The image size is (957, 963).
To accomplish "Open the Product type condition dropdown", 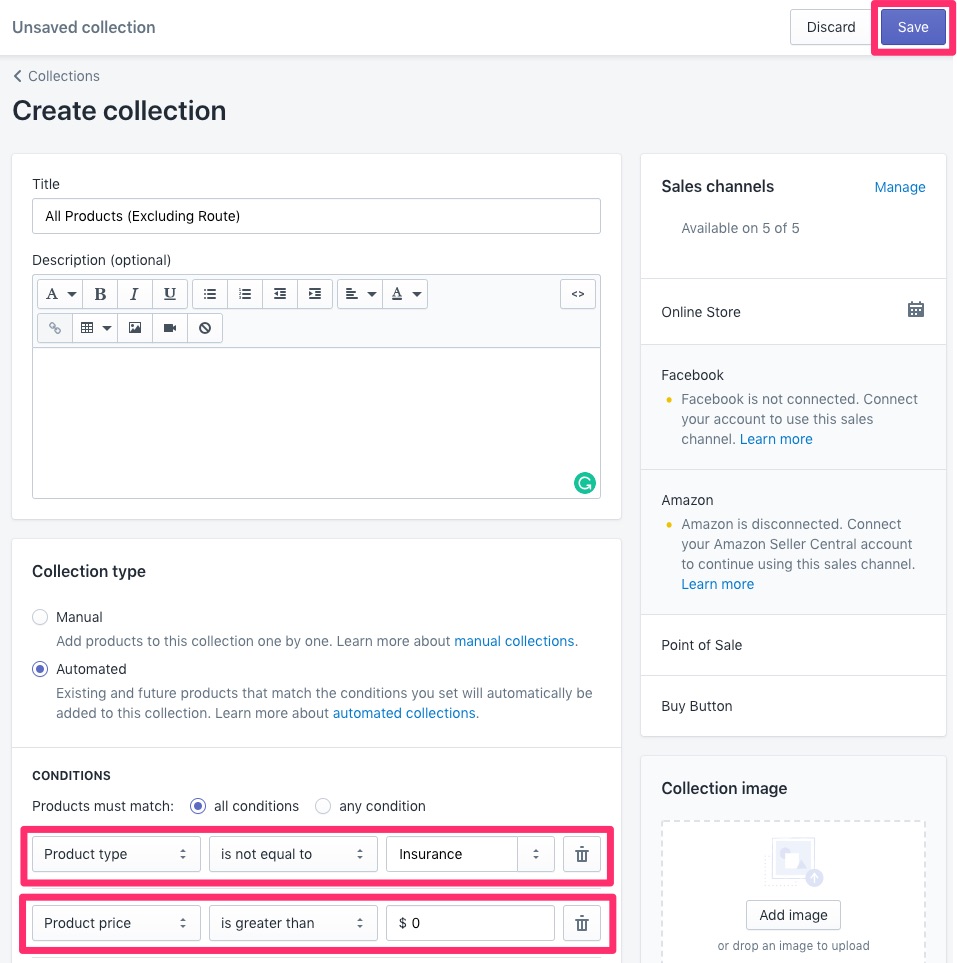I will [116, 854].
